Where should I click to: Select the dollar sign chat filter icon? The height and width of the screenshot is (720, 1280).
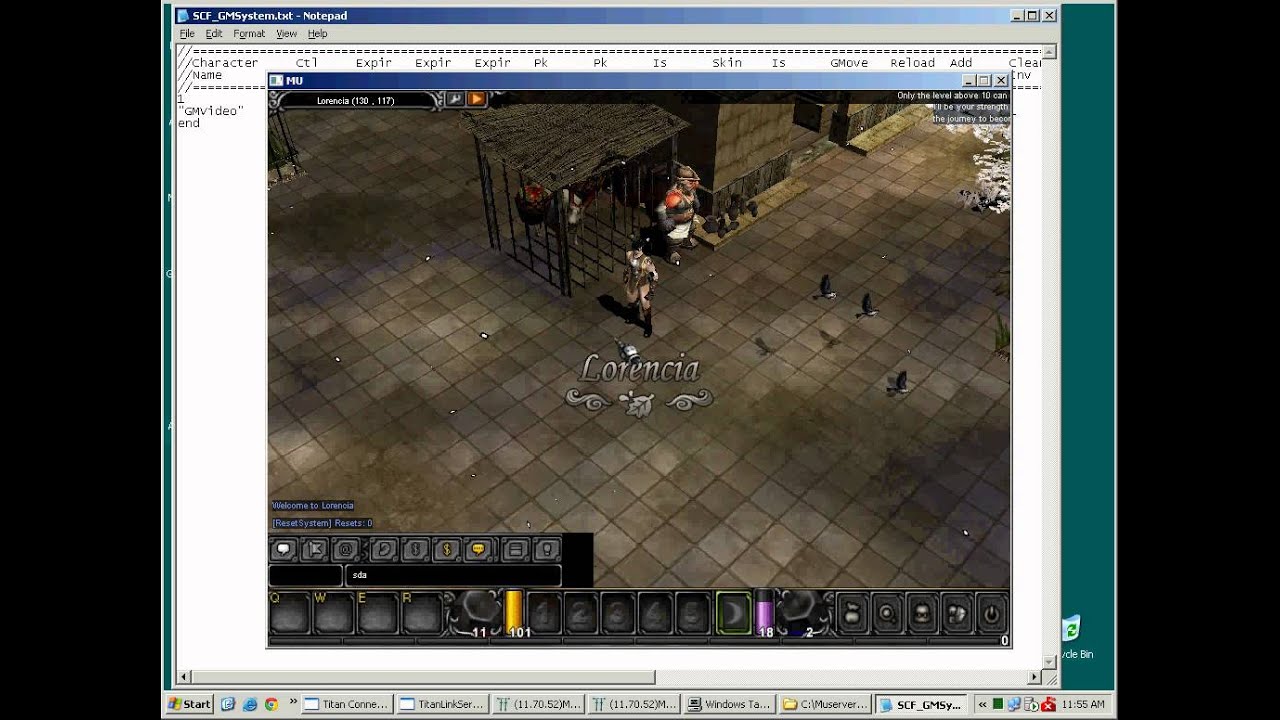coord(447,549)
